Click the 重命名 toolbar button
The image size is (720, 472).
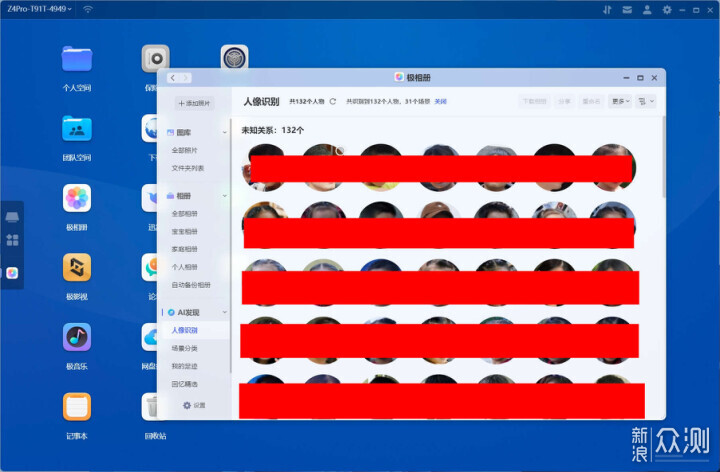(591, 101)
